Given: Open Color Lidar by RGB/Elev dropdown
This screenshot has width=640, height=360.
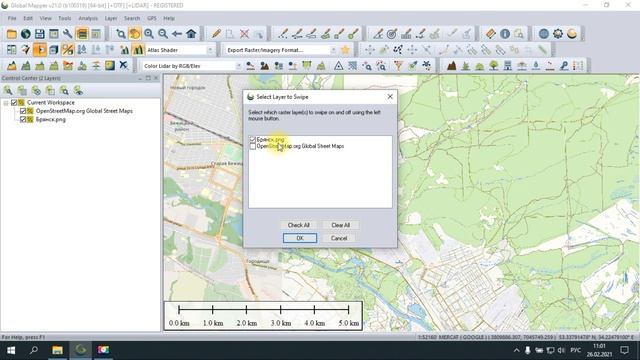Looking at the screenshot, I should click(x=238, y=66).
